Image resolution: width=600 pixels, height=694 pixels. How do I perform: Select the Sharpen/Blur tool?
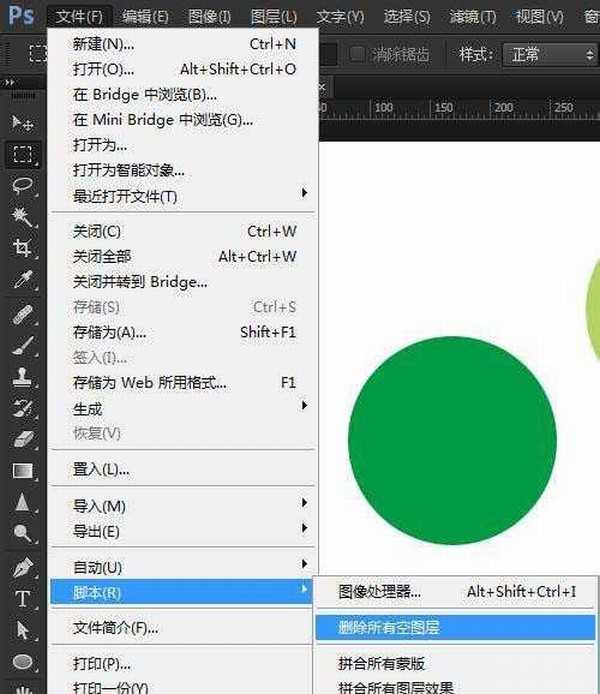(22, 503)
